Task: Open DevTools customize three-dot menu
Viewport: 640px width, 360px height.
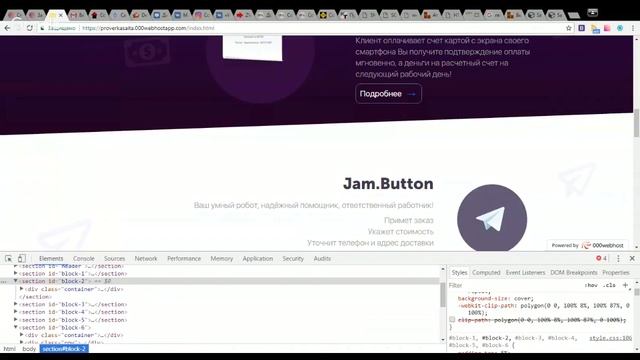Action: pos(618,258)
